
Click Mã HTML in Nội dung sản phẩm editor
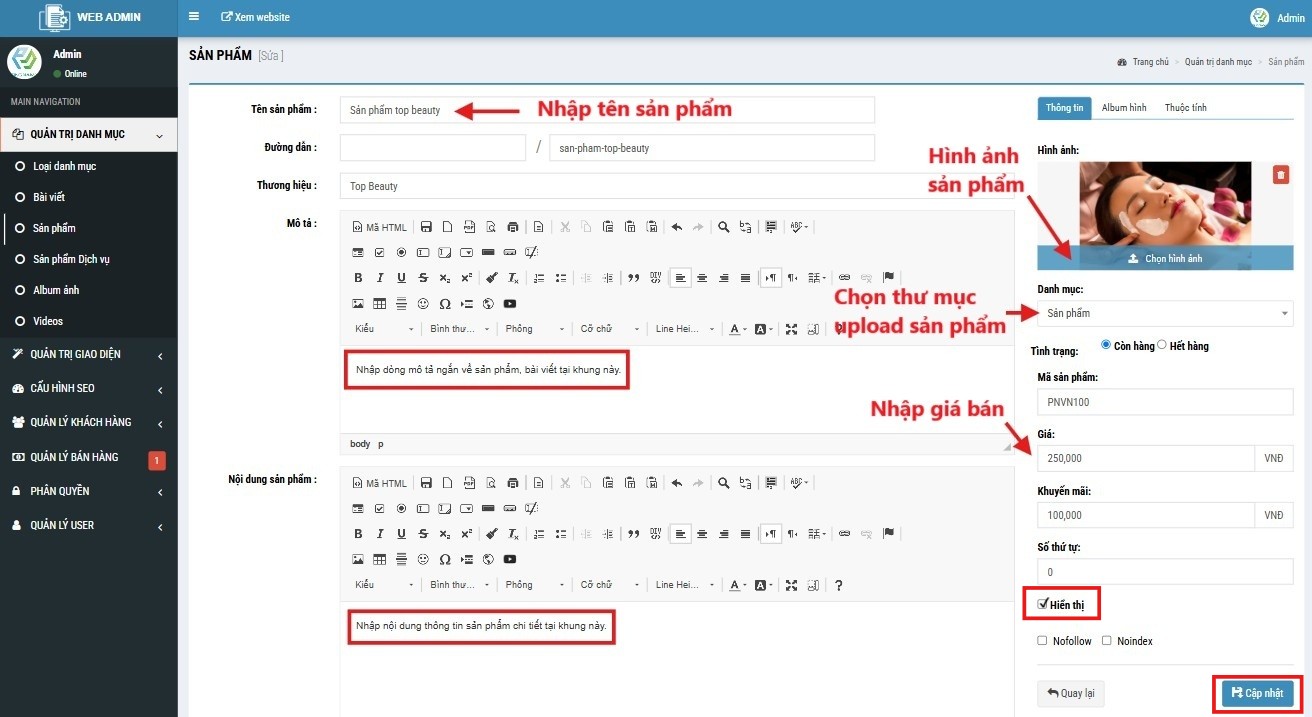(380, 483)
